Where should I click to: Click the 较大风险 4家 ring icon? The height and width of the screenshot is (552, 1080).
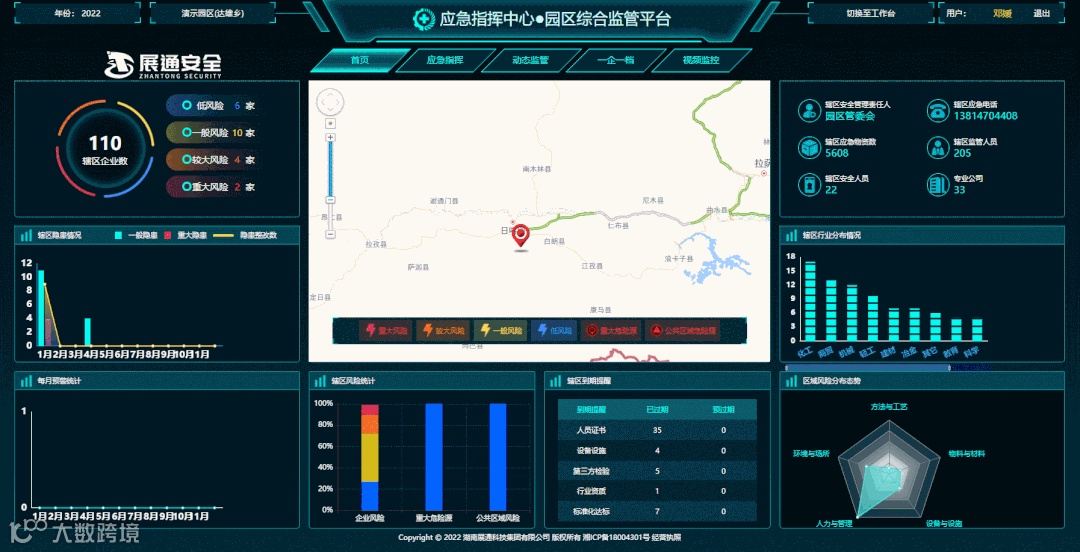pos(186,159)
